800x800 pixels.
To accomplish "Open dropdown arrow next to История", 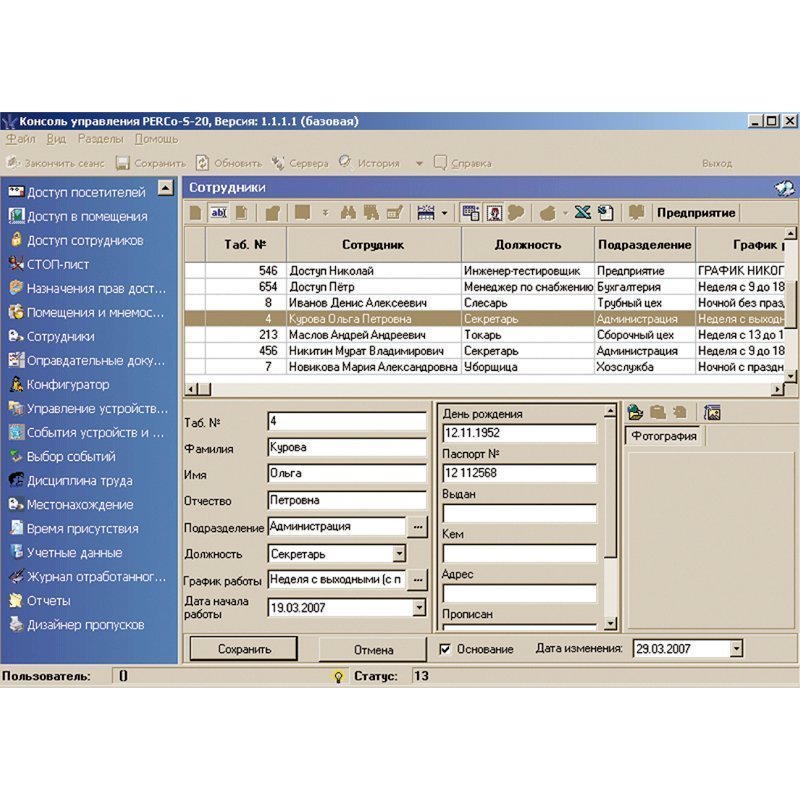I will (419, 163).
